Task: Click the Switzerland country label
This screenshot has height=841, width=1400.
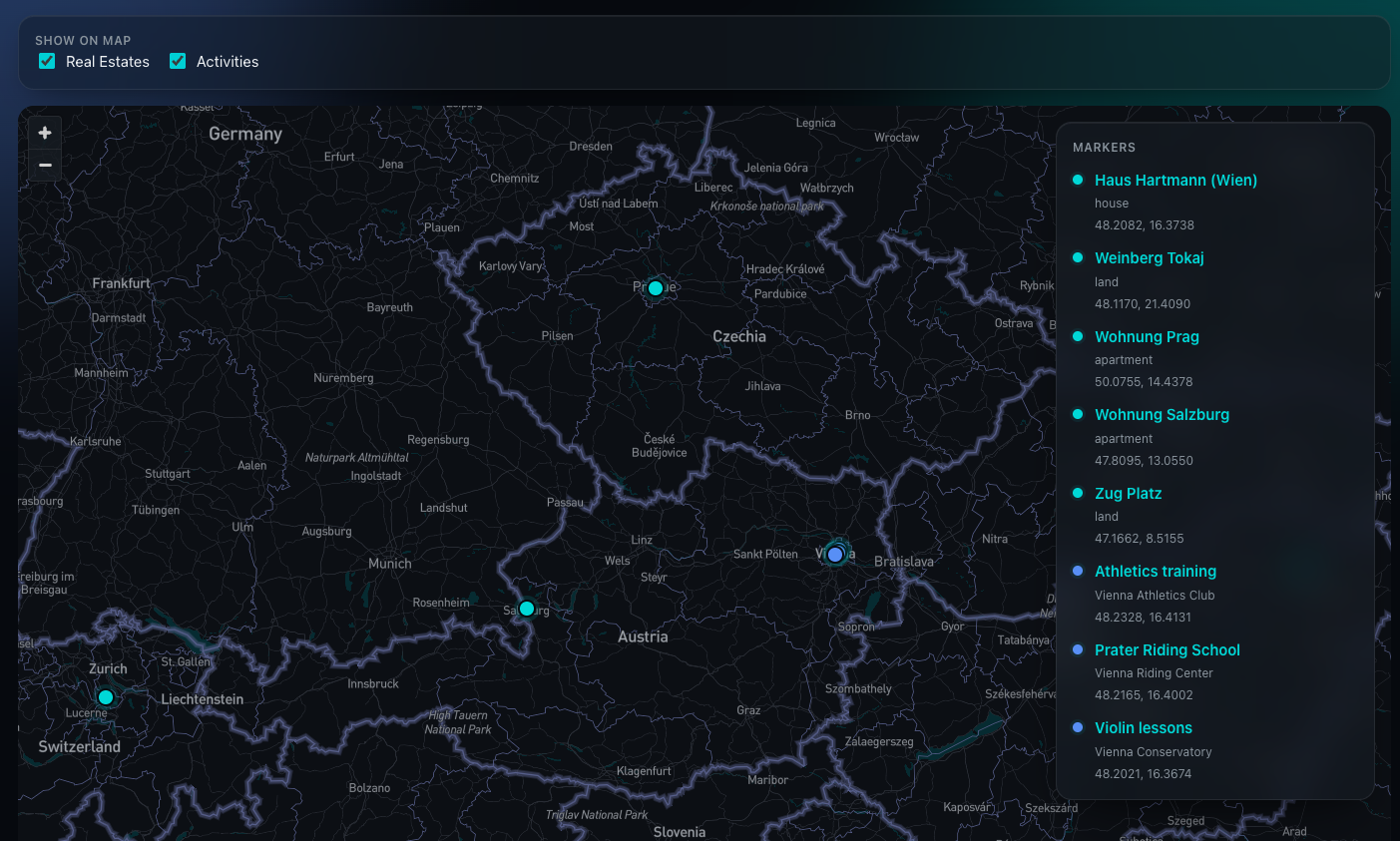Action: coord(80,747)
